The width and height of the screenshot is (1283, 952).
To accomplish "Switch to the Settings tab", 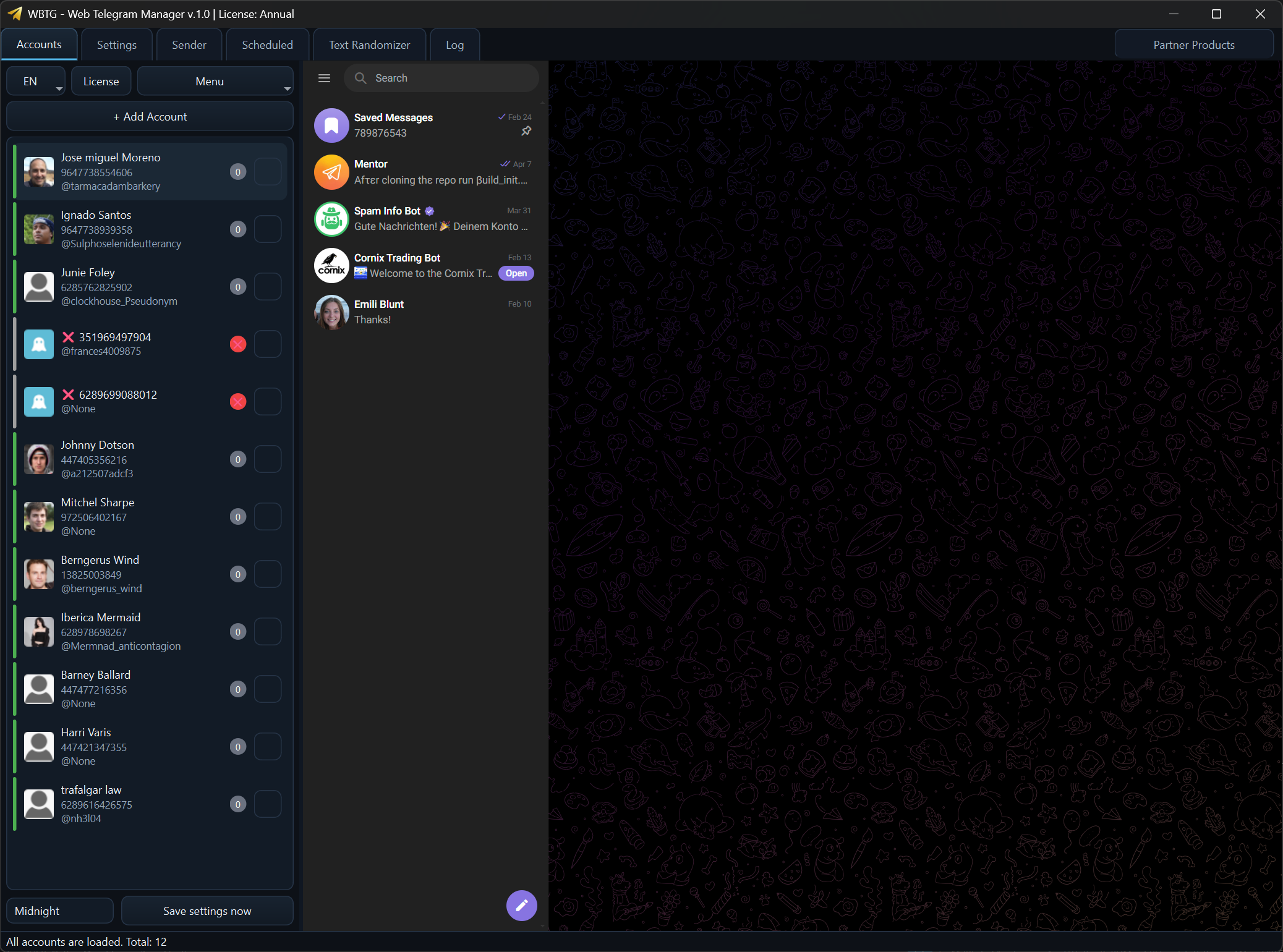I will pyautogui.click(x=117, y=45).
